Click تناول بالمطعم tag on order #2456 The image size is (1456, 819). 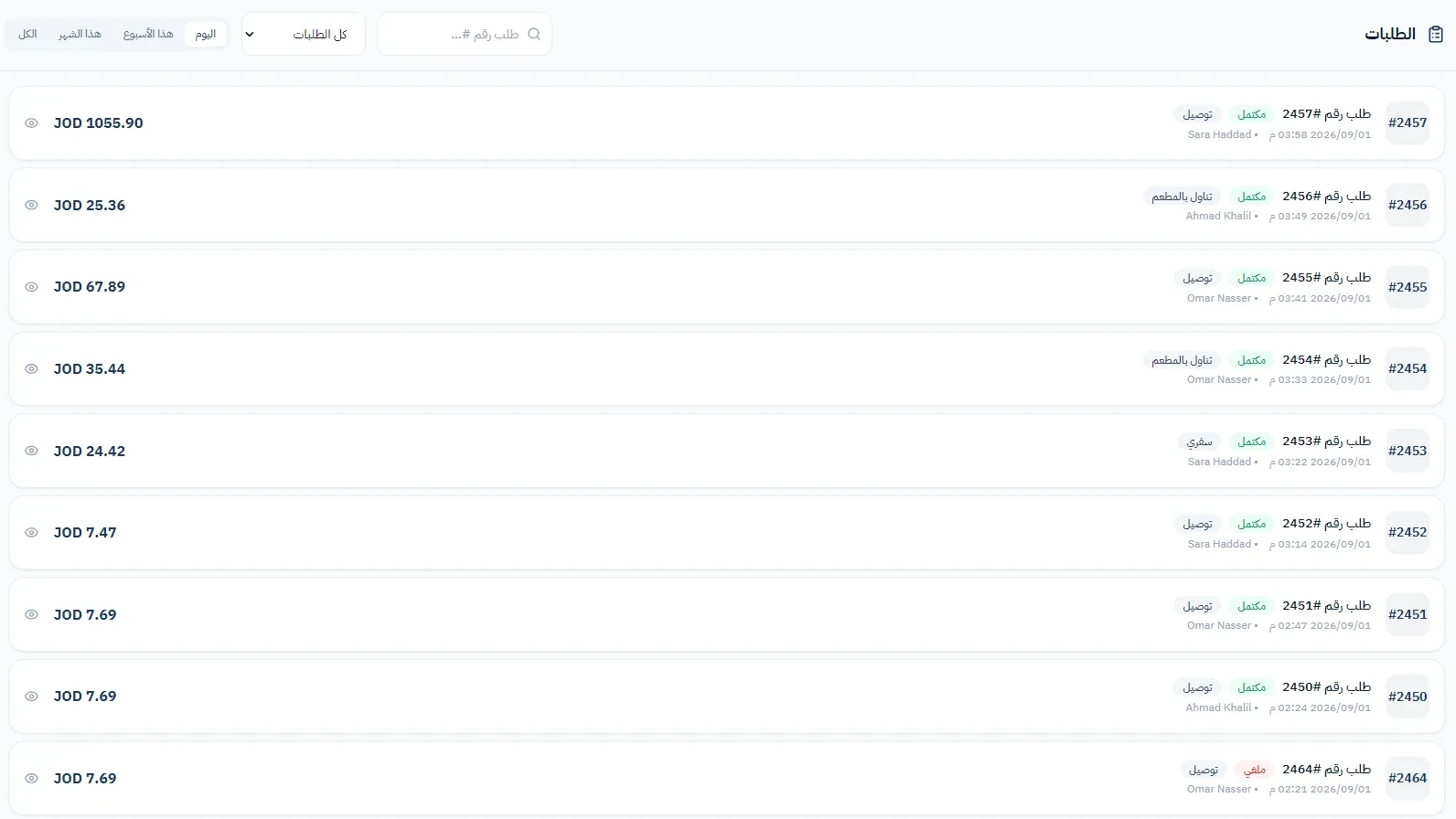point(1182,197)
